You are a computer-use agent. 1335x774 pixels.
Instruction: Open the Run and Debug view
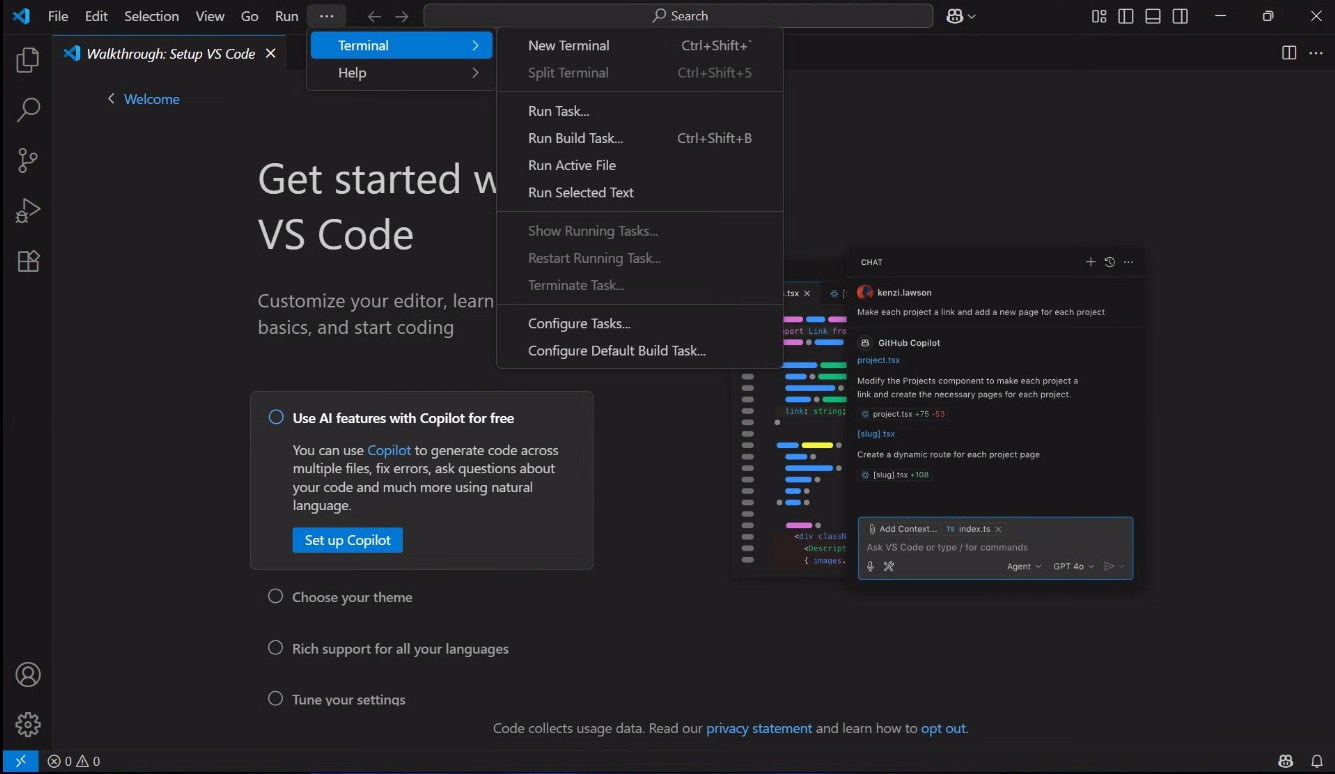(x=28, y=211)
